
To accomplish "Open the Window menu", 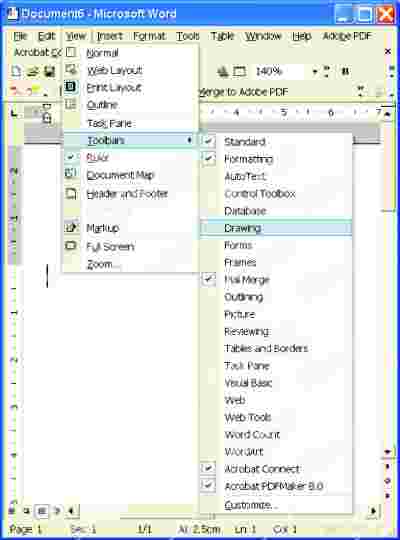I will point(263,36).
